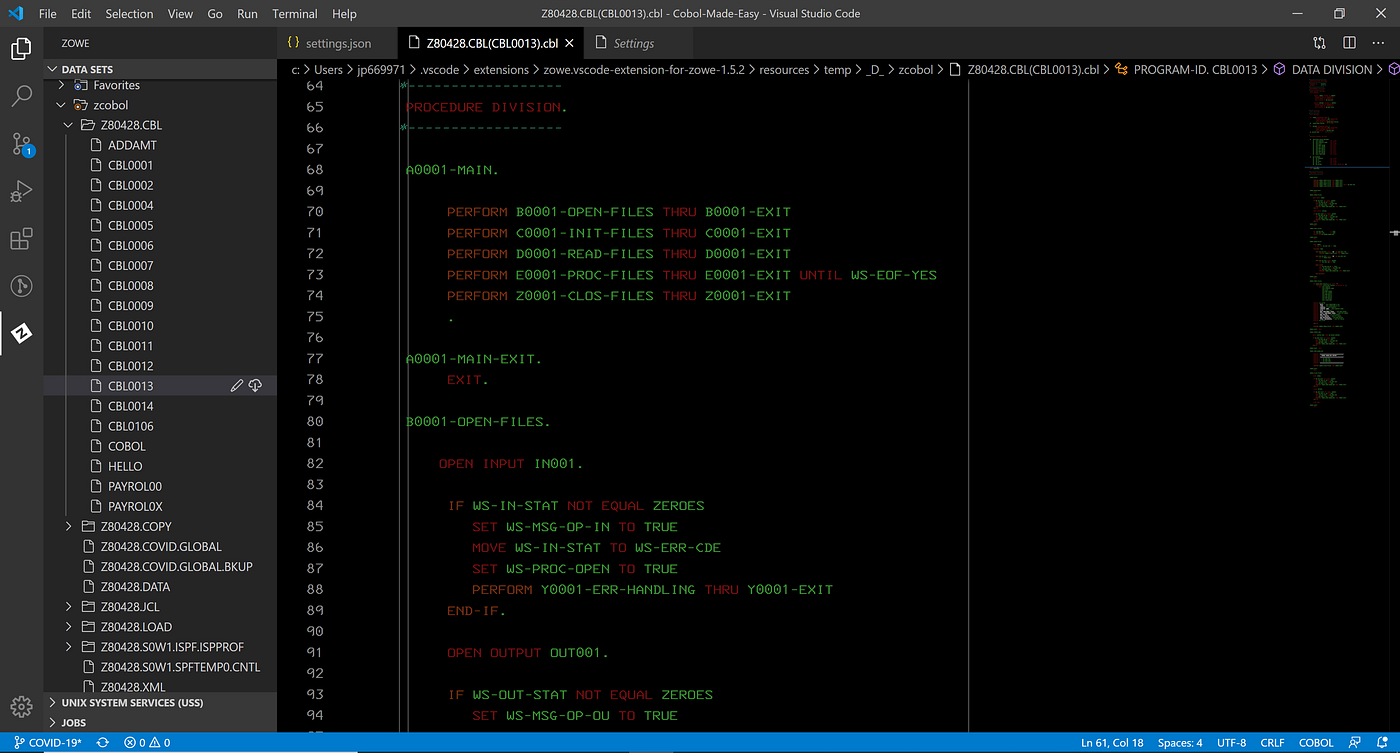Open the Run menu

[247, 14]
